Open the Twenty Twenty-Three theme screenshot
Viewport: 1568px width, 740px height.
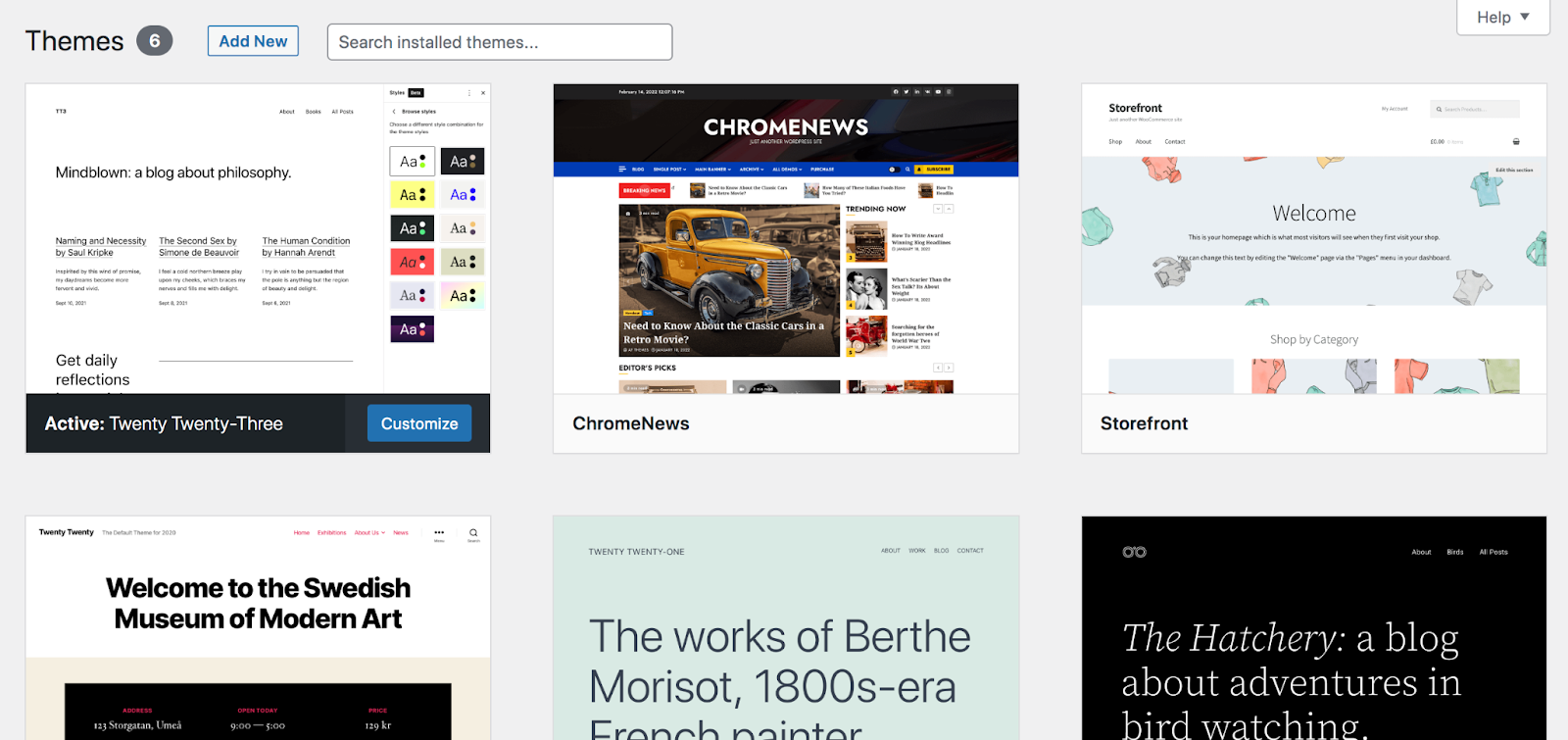pos(258,239)
